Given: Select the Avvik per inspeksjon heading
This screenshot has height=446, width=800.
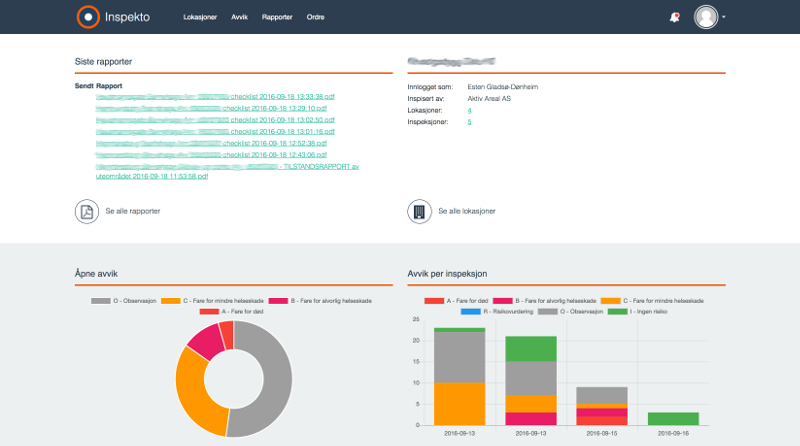Looking at the screenshot, I should [x=447, y=274].
